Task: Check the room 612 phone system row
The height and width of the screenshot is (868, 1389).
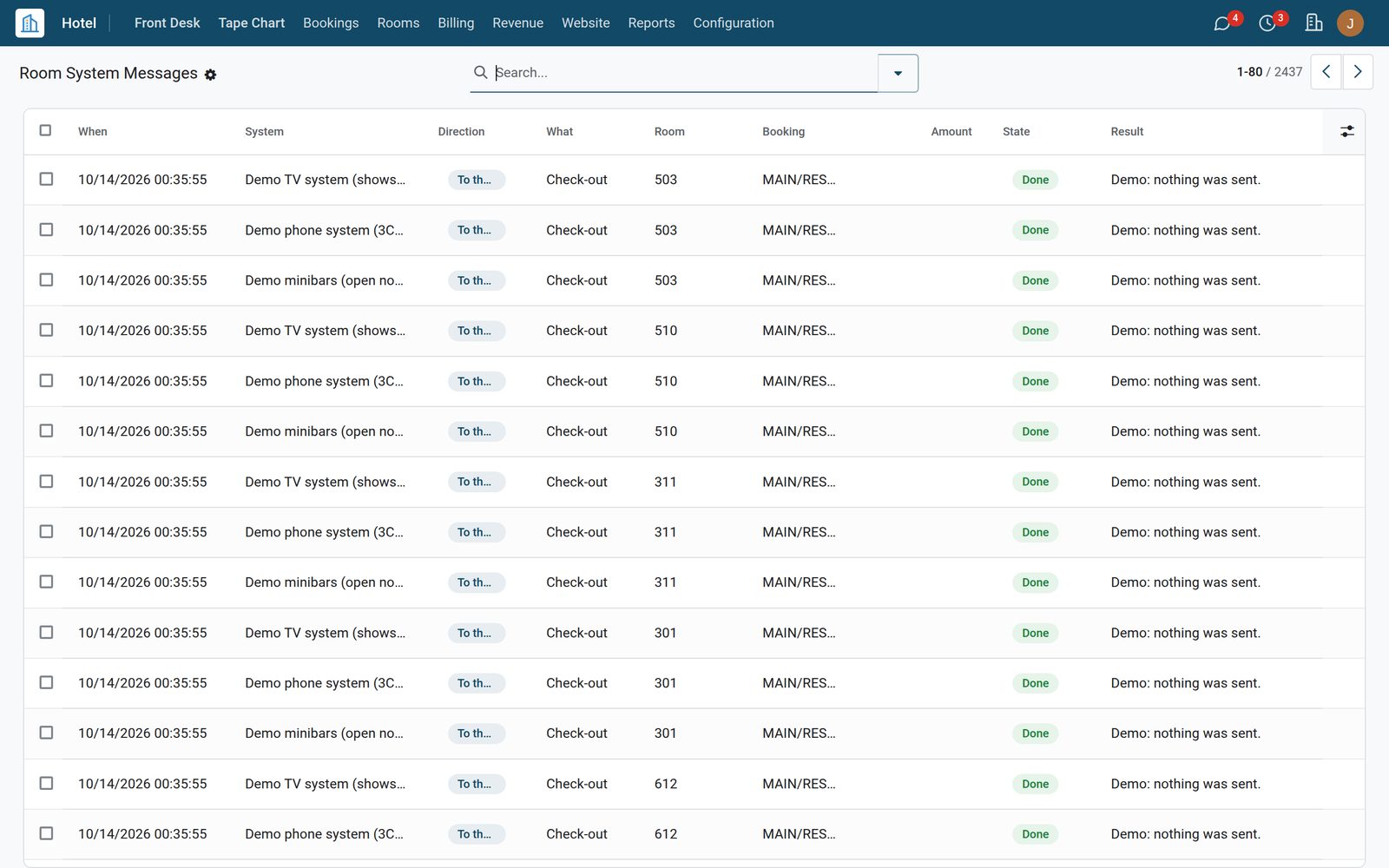Action: (46, 833)
